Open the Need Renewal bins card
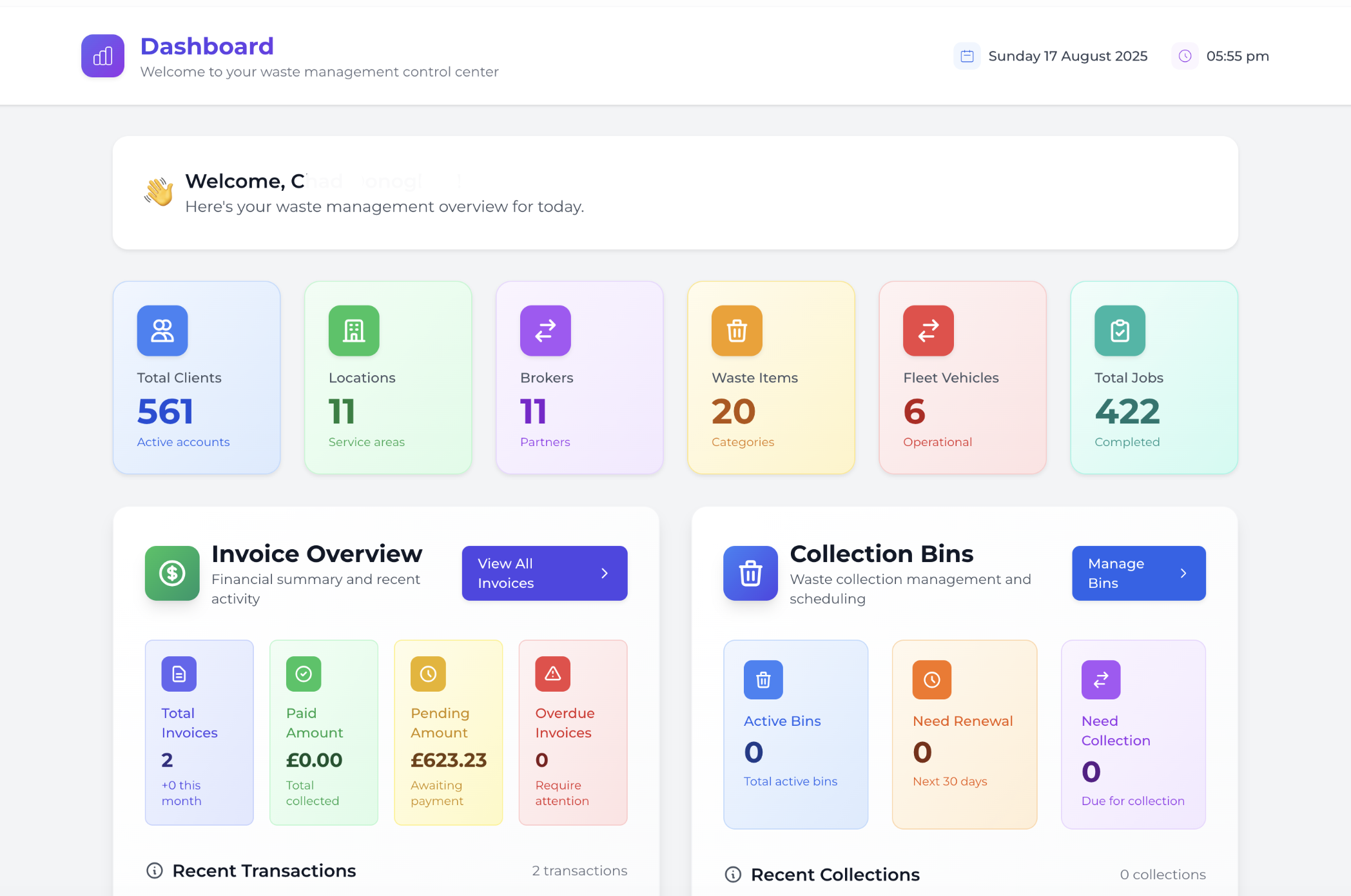 [x=964, y=734]
